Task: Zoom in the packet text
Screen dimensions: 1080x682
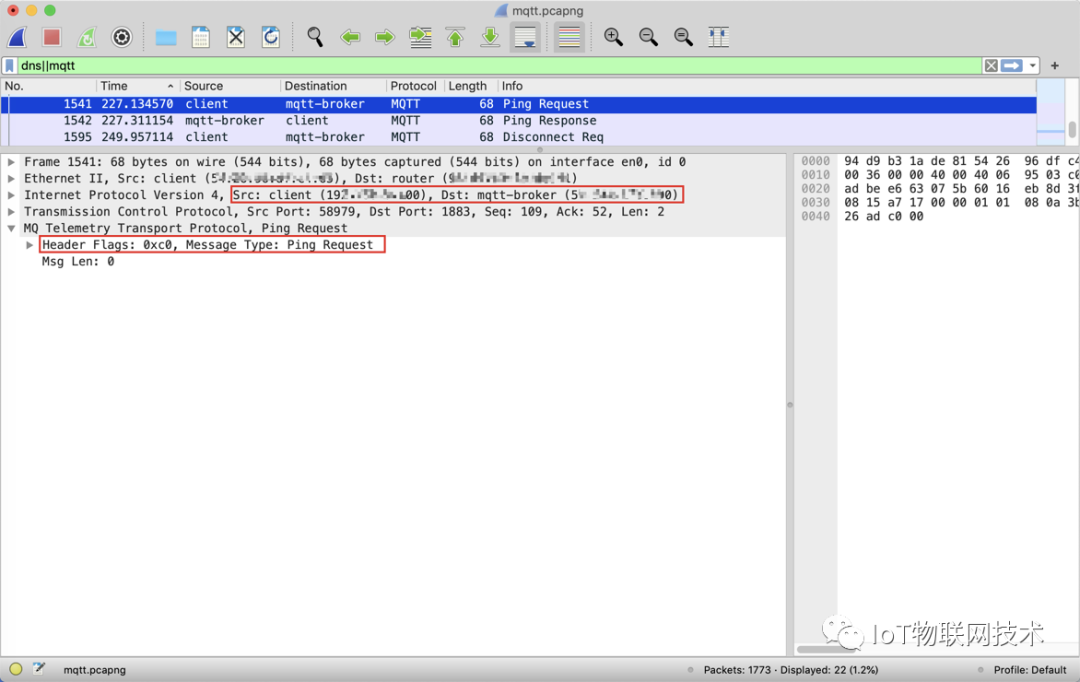Action: (x=613, y=38)
